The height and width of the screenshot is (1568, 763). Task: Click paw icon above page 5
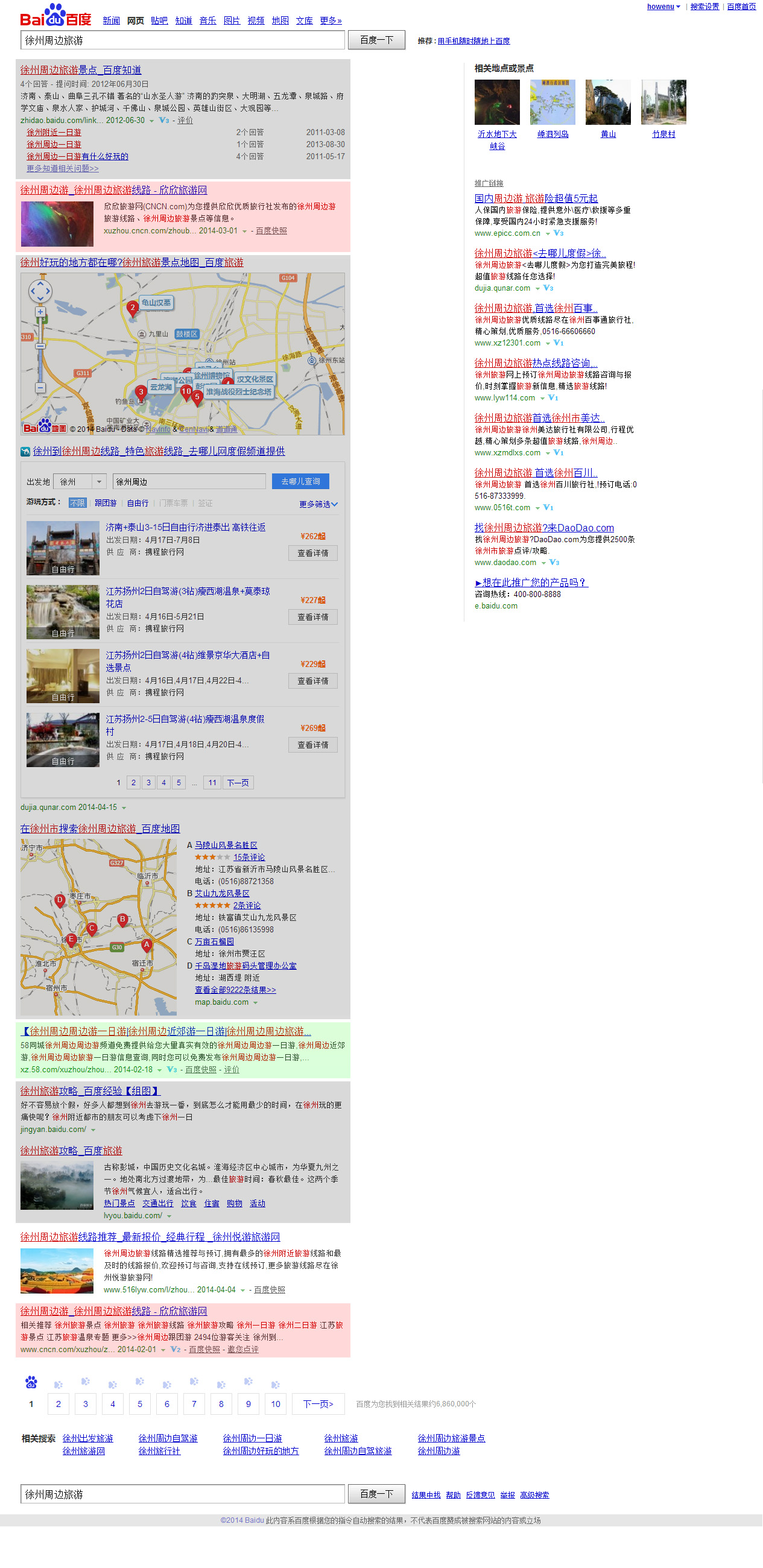point(139,1382)
